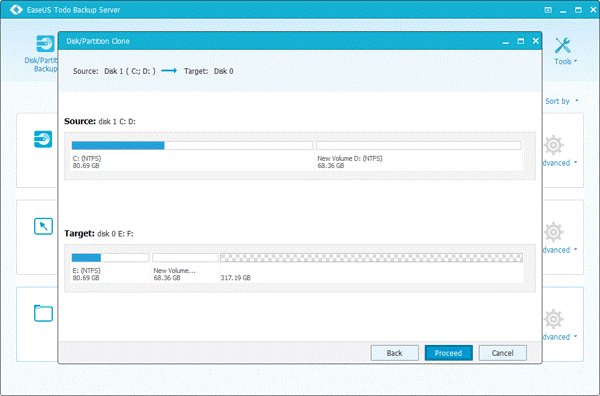Viewport: 600px width, 396px height.
Task: Maximize the Disk/Partition Clone dialog
Action: point(521,41)
